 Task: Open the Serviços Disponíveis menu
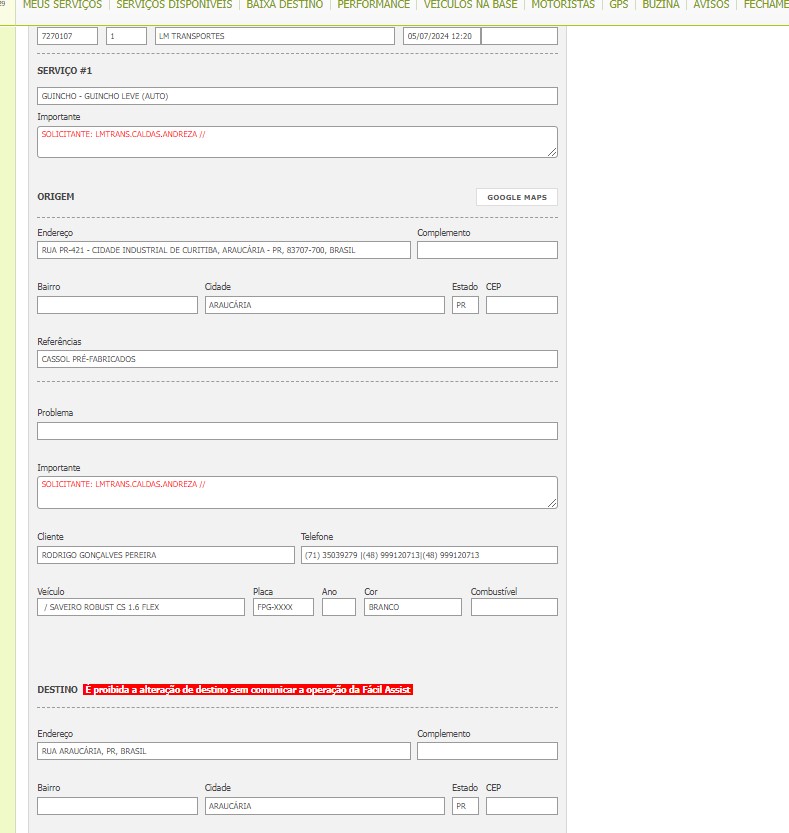174,5
